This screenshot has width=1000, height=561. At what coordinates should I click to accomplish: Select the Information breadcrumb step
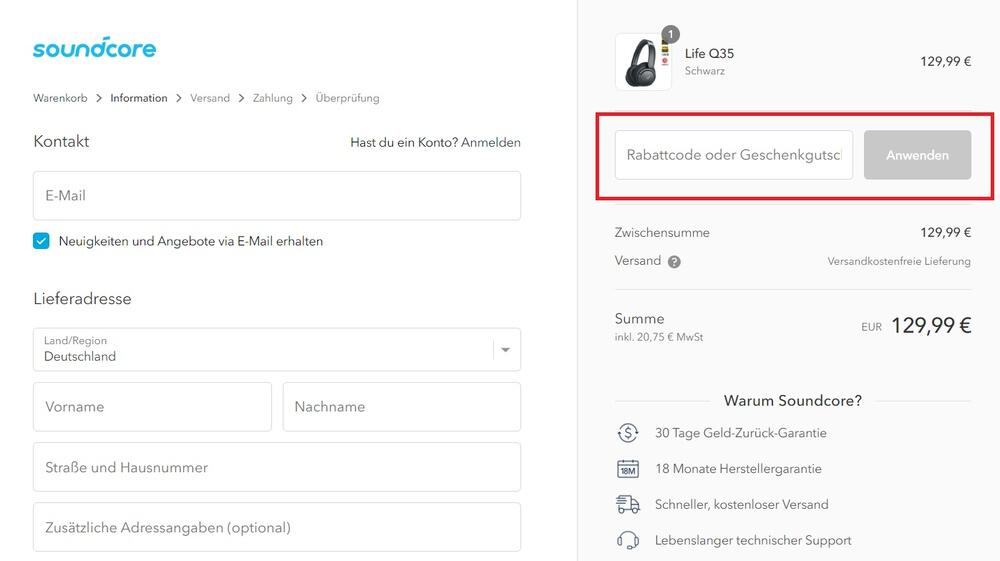pyautogui.click(x=138, y=98)
